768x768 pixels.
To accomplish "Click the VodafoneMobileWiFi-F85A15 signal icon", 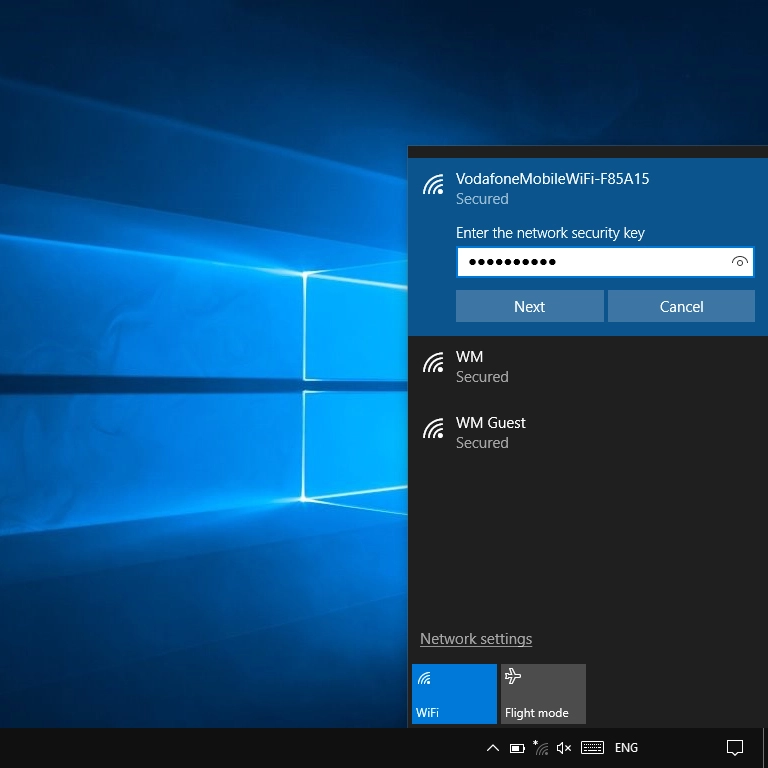I will (x=433, y=185).
